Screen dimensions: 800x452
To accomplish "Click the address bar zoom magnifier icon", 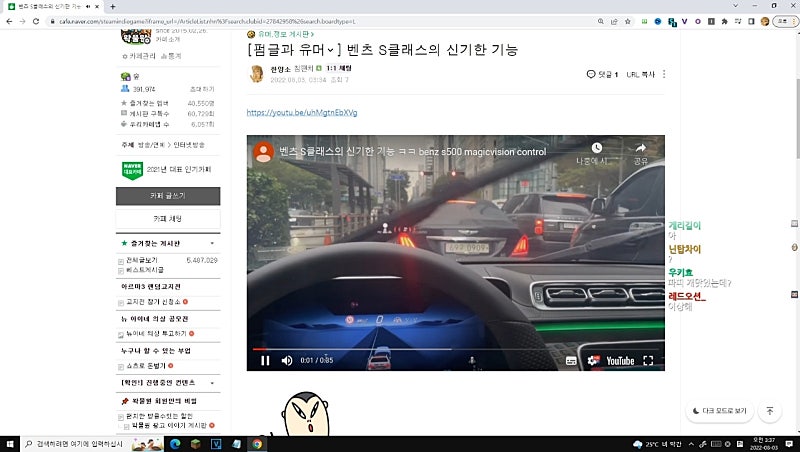I will [x=601, y=21].
